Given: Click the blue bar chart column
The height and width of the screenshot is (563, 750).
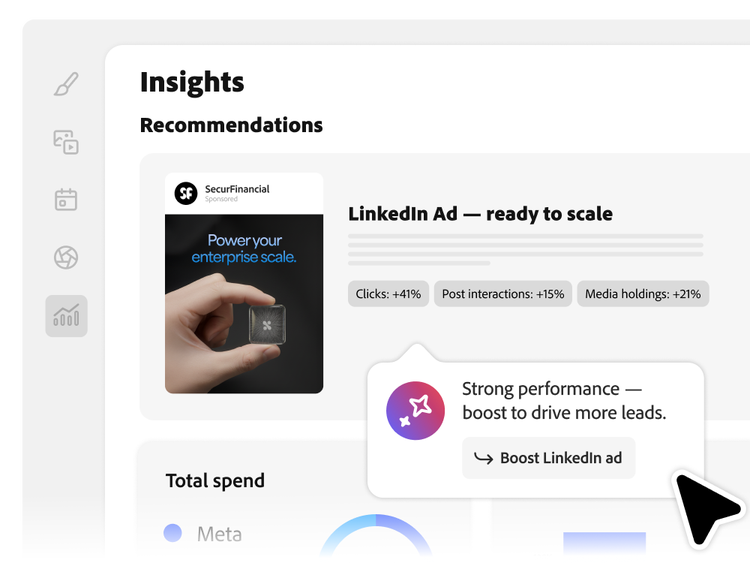Looking at the screenshot, I should click(603, 544).
